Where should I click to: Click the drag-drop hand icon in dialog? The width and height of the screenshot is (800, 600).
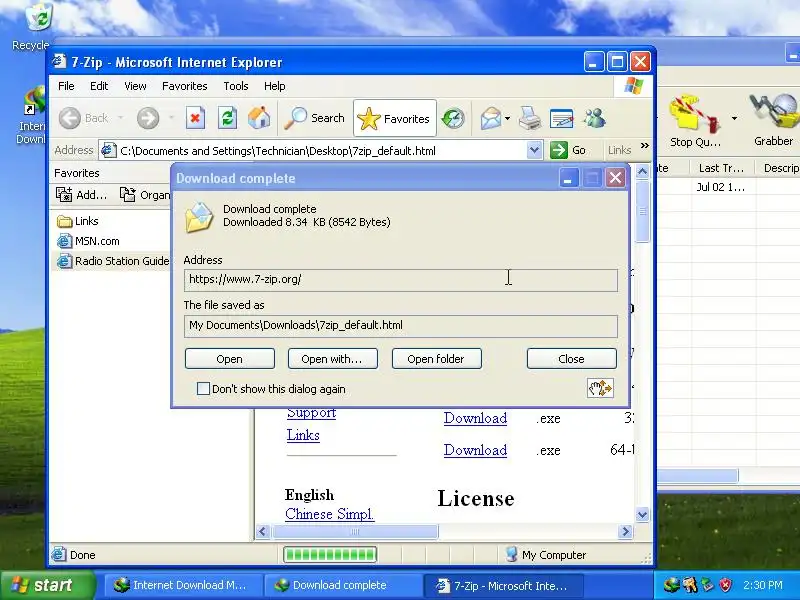pyautogui.click(x=600, y=388)
